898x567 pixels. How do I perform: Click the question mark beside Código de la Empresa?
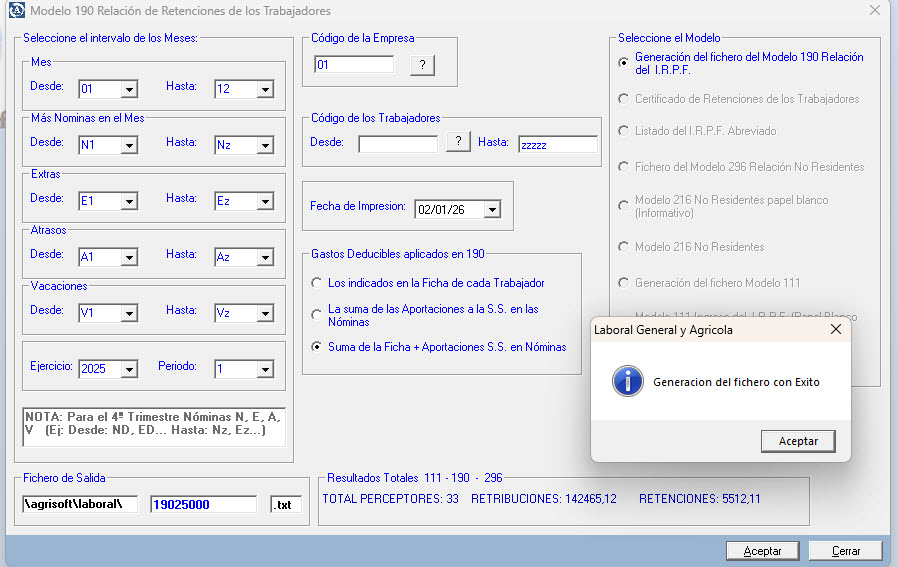[422, 65]
